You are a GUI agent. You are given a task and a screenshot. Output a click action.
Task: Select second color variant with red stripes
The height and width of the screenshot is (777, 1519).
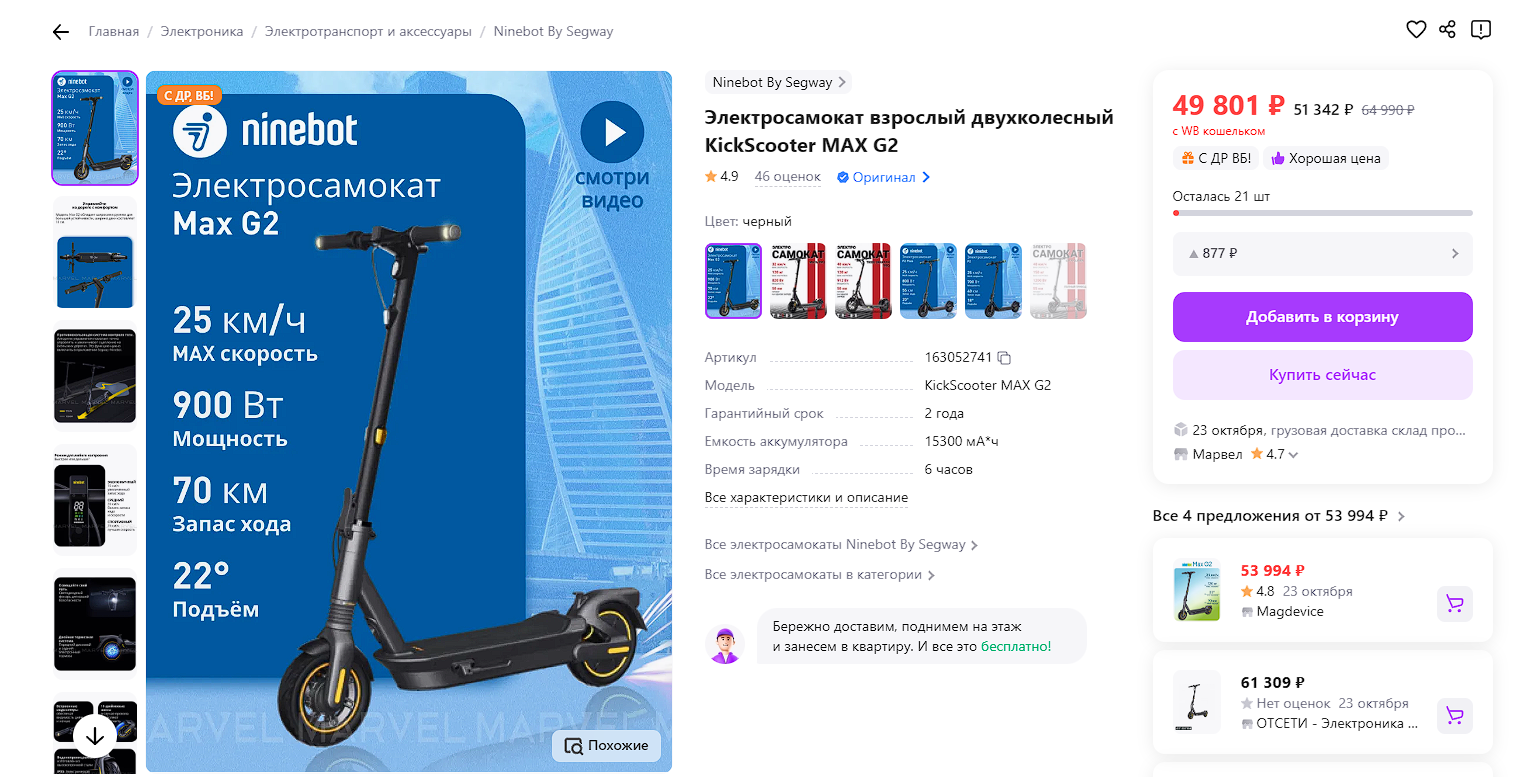[x=798, y=281]
